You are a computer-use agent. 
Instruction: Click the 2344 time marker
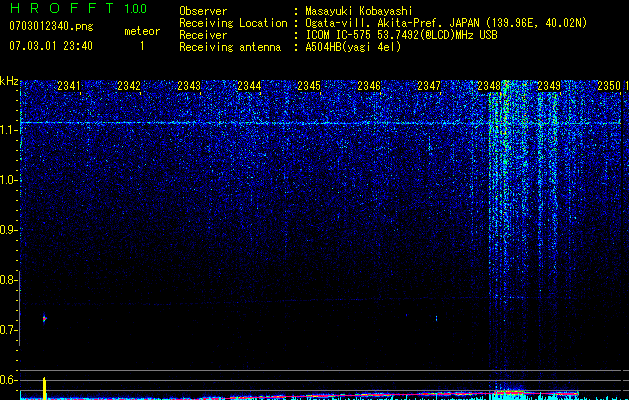pyautogui.click(x=249, y=86)
